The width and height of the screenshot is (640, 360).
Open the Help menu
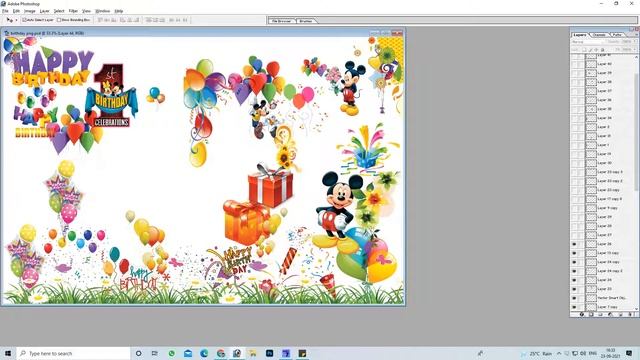(119, 11)
